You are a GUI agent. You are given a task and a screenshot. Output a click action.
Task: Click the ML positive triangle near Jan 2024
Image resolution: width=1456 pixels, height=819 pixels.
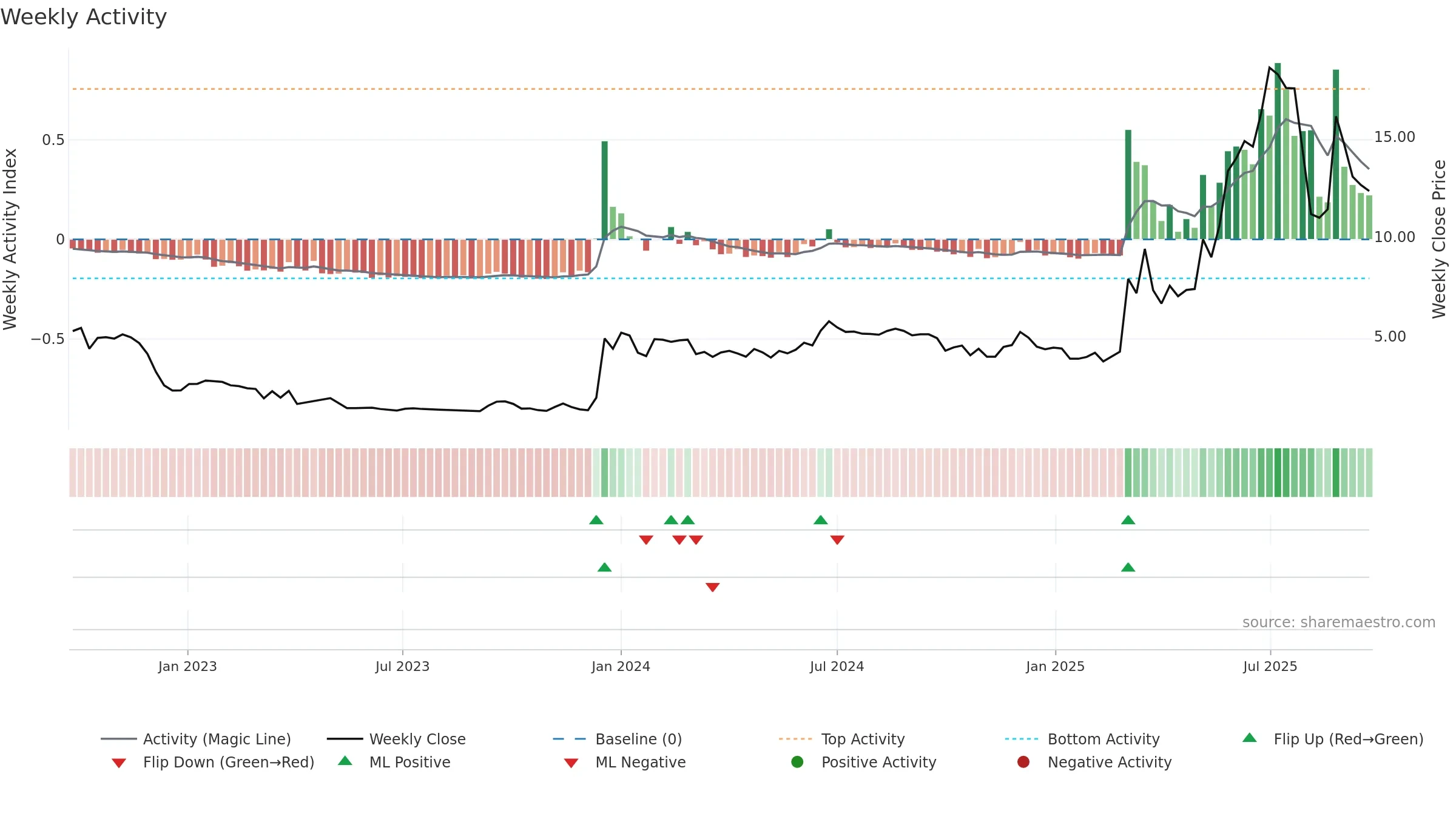coord(605,567)
